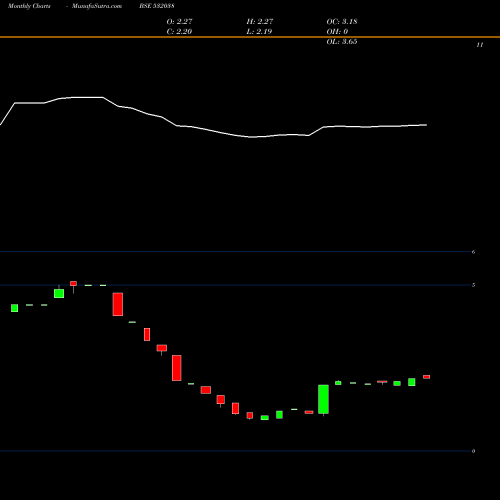Click the MunafaSutra.com watermark label
Screen dimensions: 500x500
tap(97, 6)
